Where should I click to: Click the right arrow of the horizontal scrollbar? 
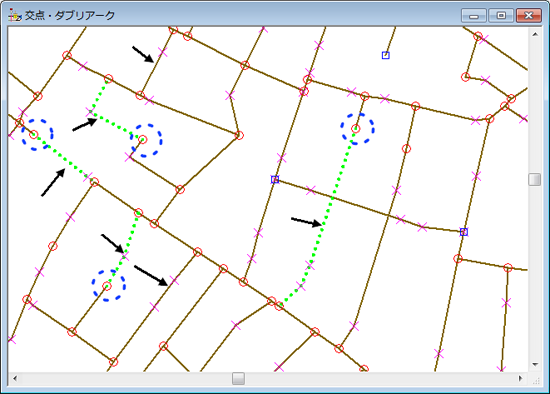[x=521, y=379]
